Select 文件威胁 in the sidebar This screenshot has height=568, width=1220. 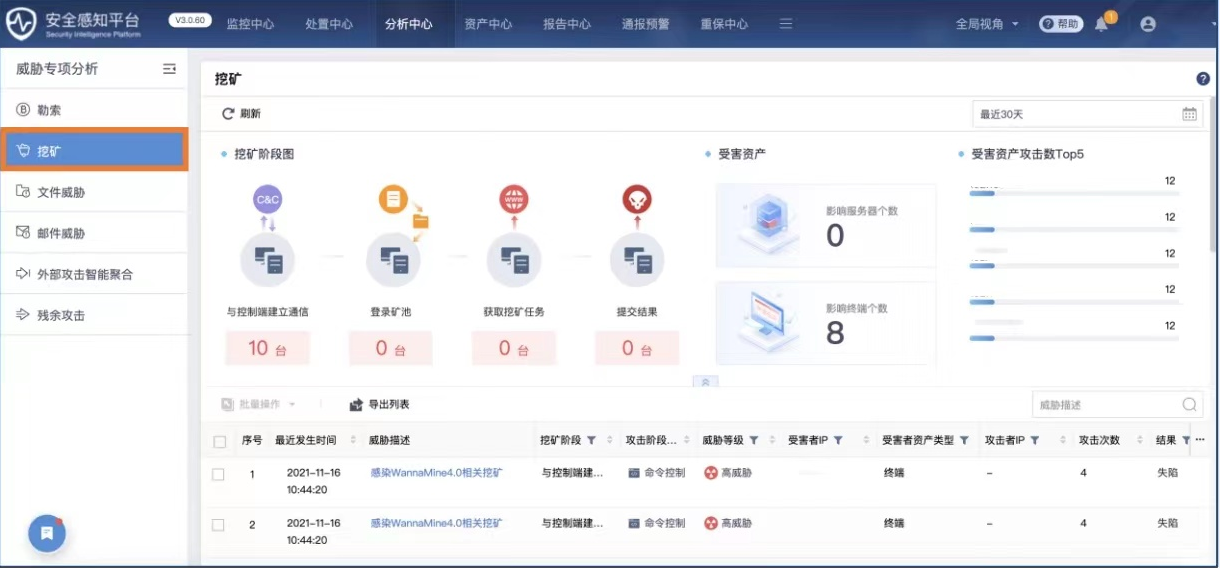(x=61, y=192)
